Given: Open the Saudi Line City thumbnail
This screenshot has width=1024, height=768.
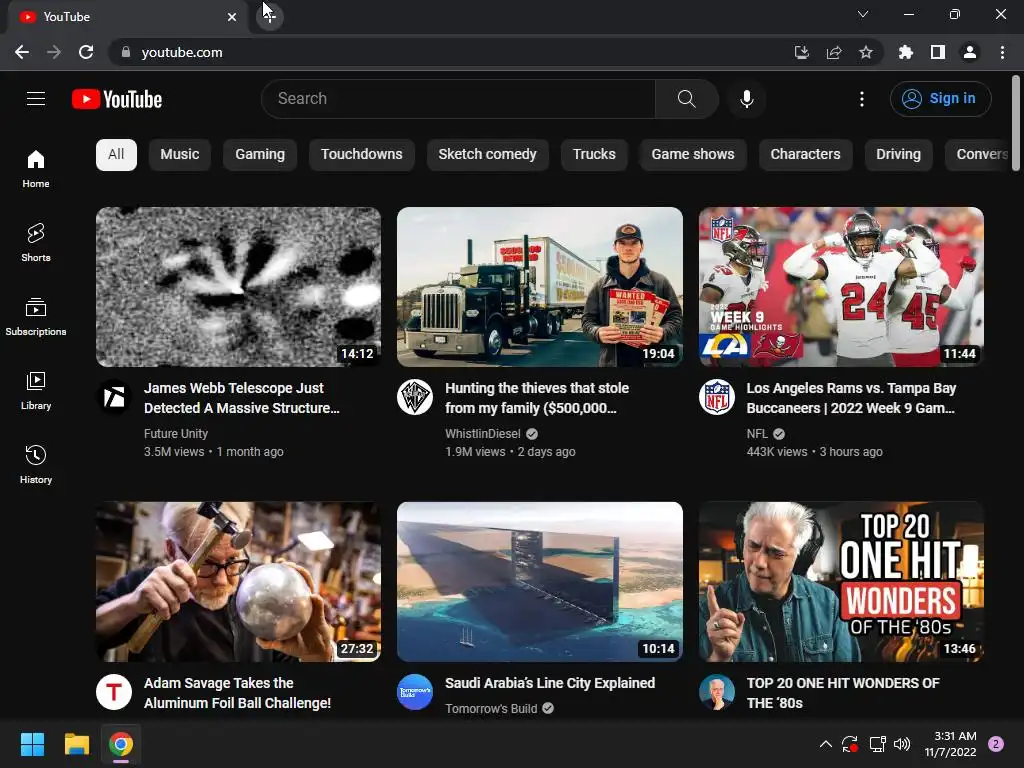Looking at the screenshot, I should coord(540,582).
